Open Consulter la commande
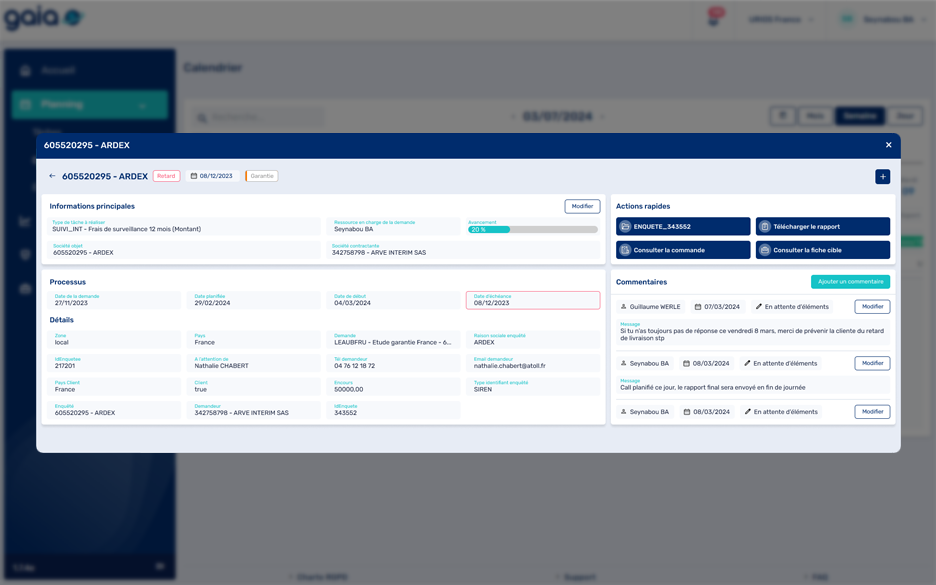Viewport: 936px width, 585px height. click(x=683, y=250)
